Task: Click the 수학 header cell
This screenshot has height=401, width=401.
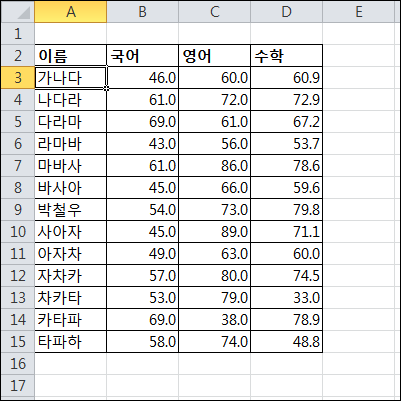Action: (x=287, y=56)
